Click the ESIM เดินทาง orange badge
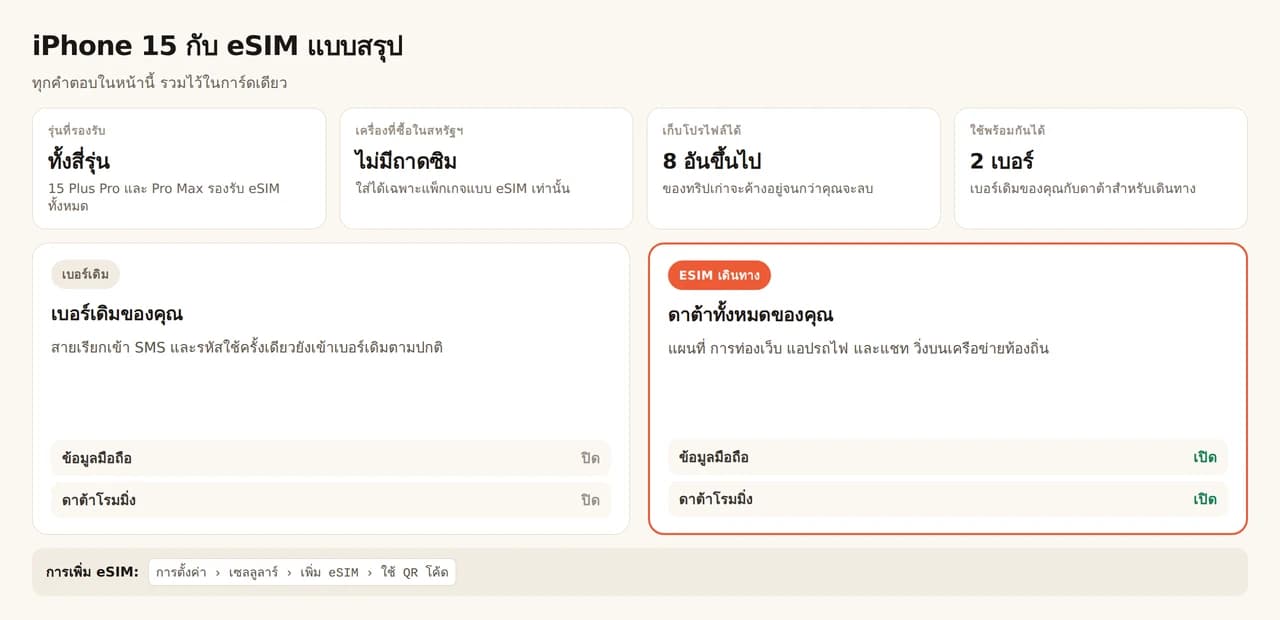This screenshot has width=1280, height=620. coord(719,275)
